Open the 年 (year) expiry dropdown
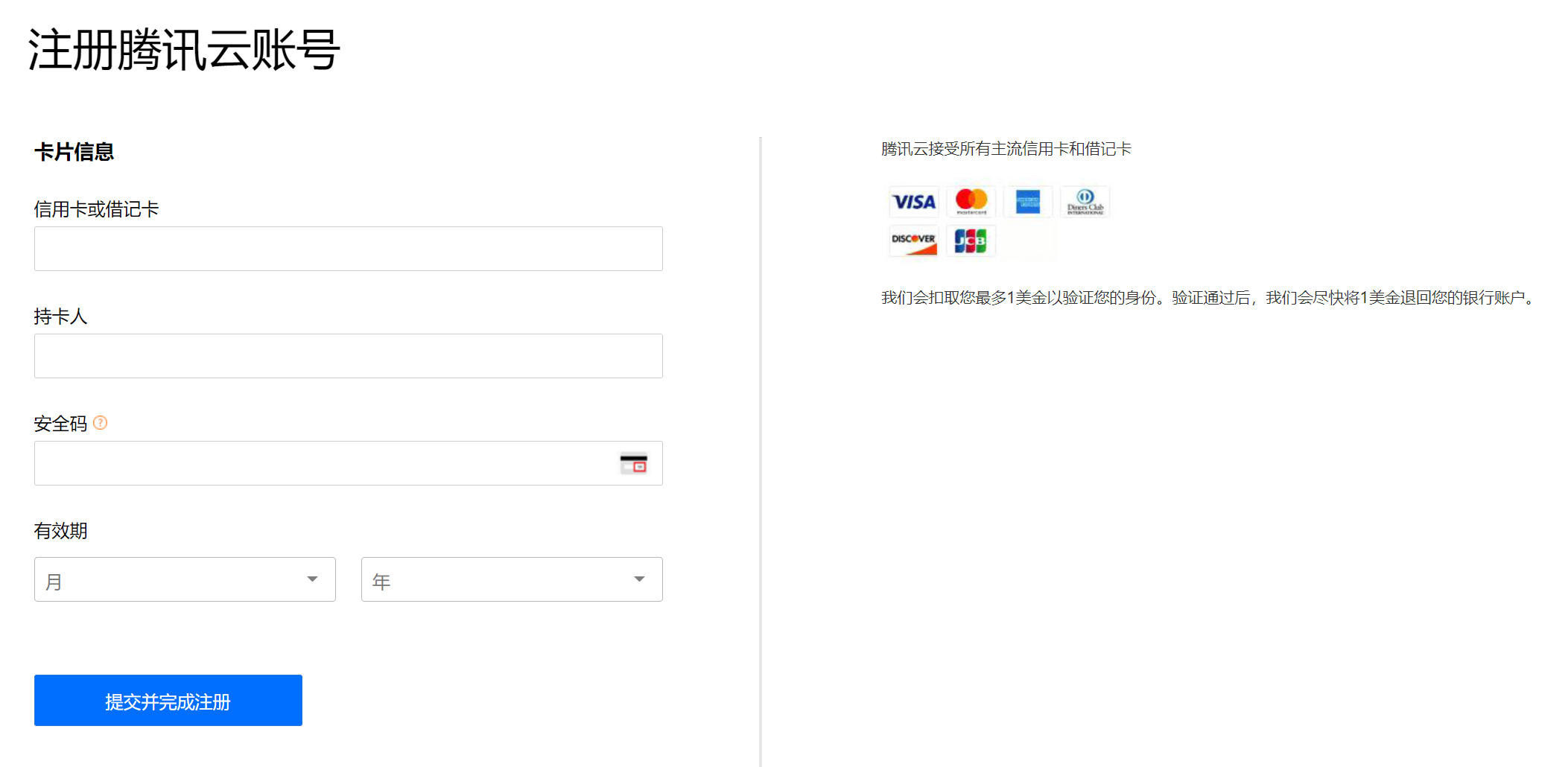 point(512,579)
